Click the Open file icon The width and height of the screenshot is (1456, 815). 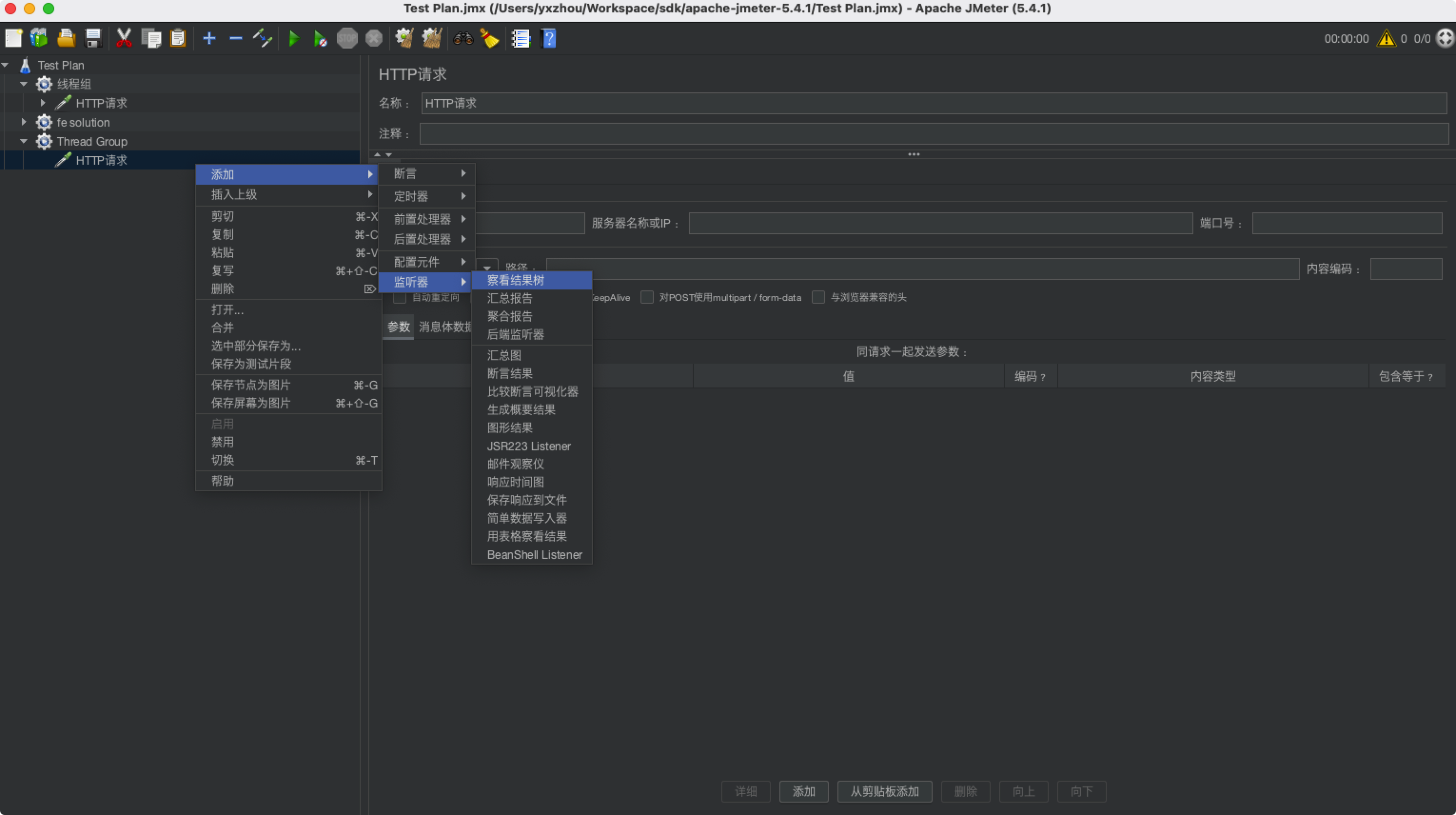[x=66, y=39]
